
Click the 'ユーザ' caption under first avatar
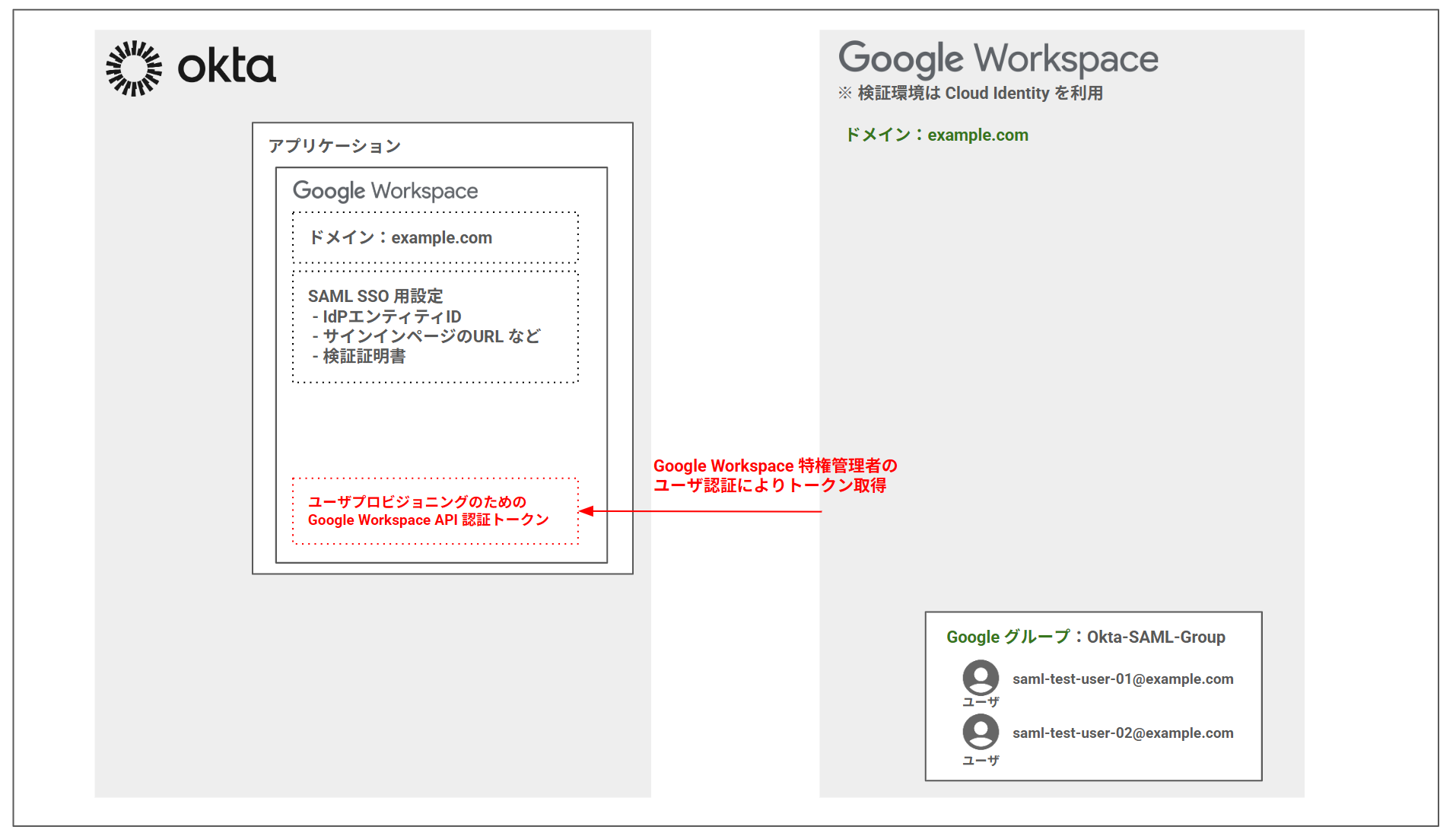pos(981,701)
